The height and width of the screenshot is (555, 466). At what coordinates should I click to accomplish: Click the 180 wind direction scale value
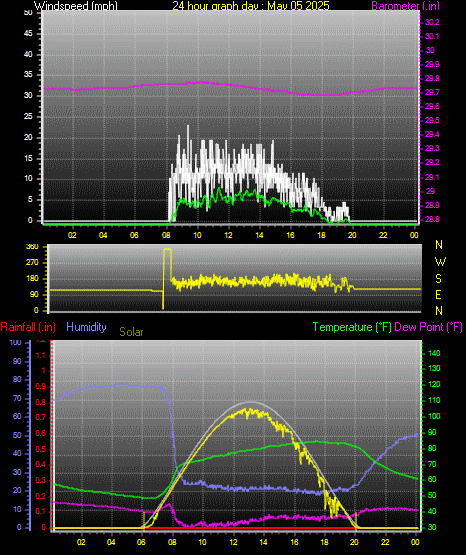[32, 279]
